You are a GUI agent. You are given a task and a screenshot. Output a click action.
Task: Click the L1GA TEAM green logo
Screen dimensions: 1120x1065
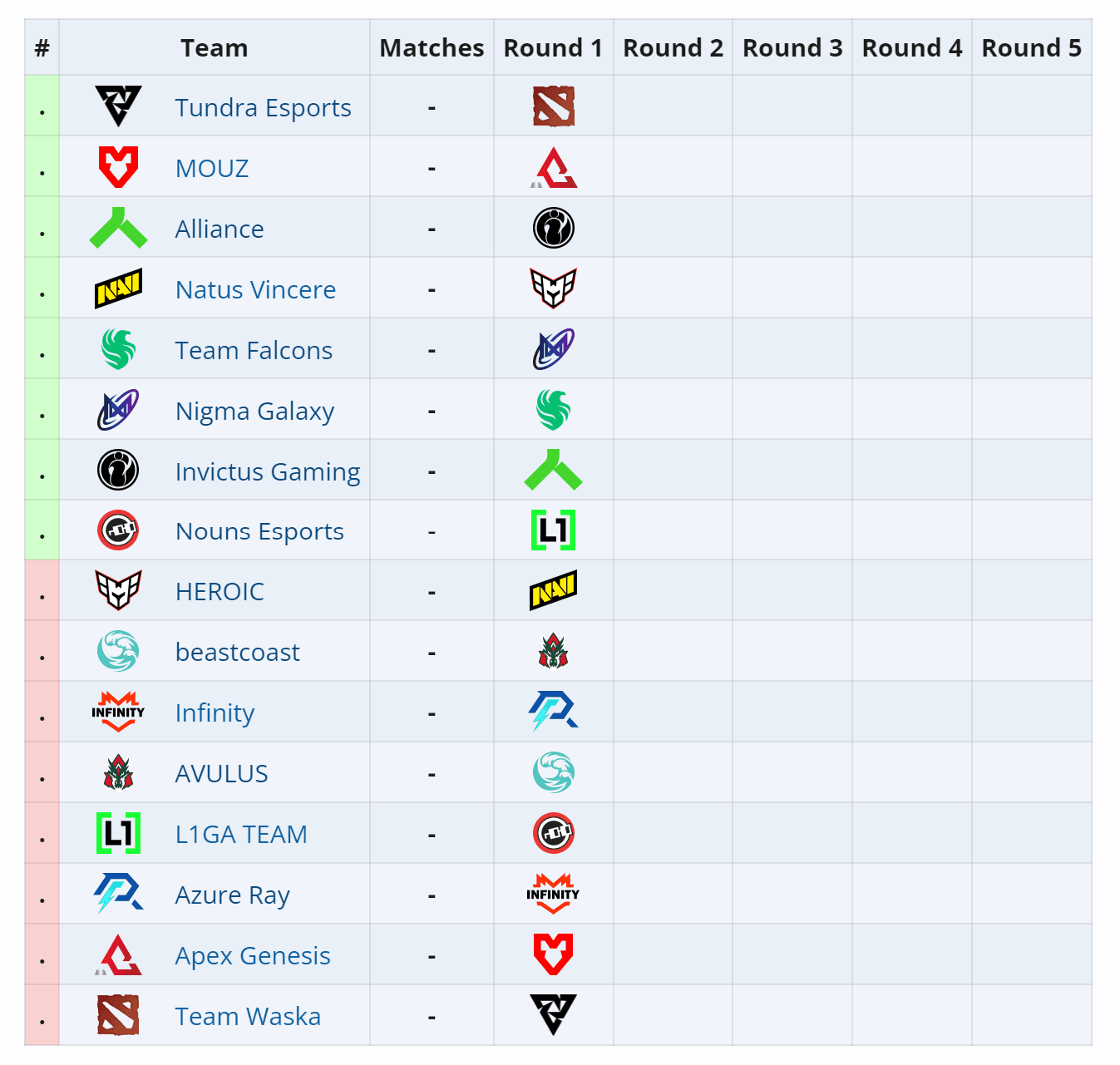[117, 833]
